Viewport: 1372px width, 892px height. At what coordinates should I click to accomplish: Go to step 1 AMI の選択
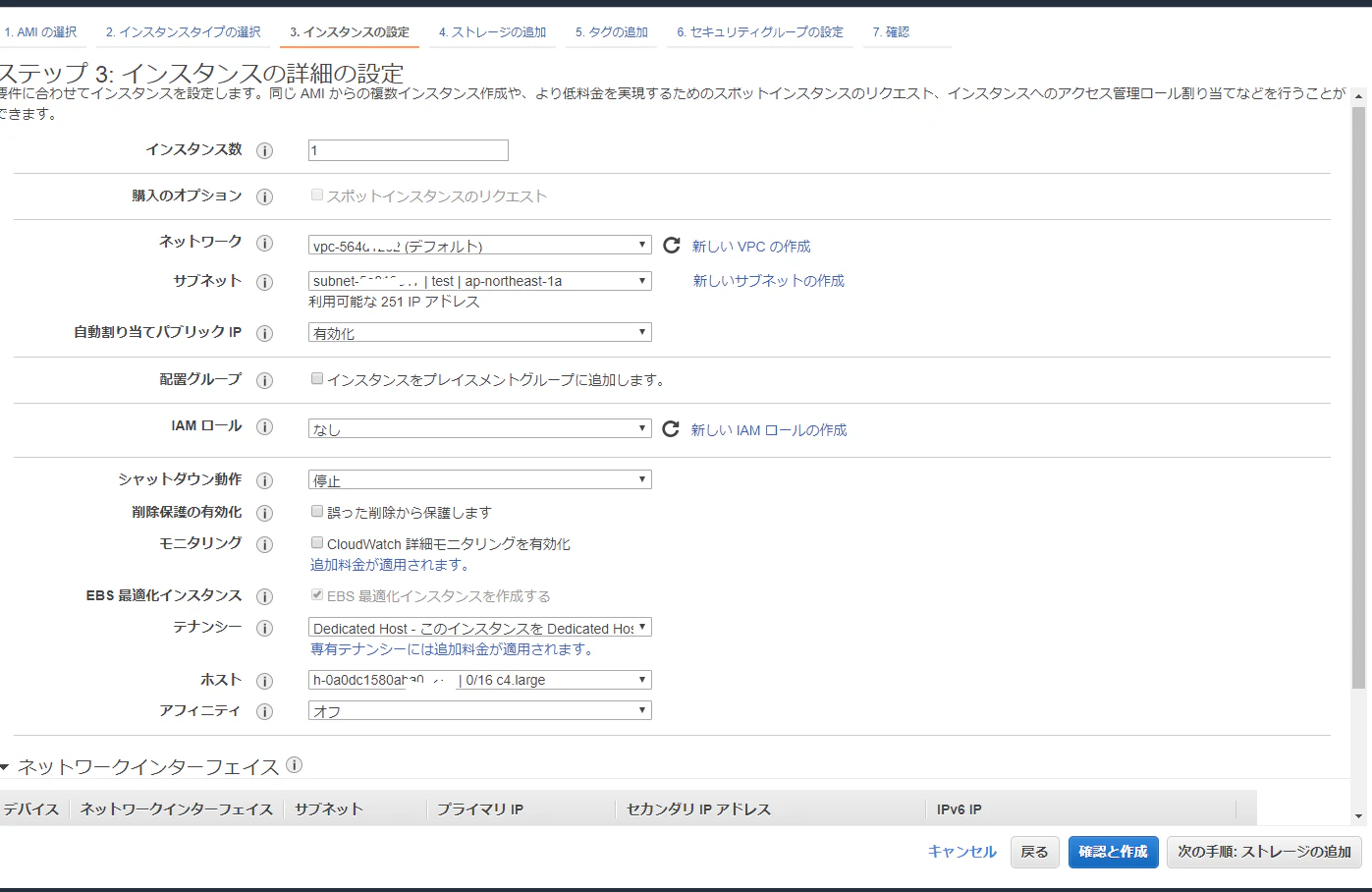click(x=40, y=32)
